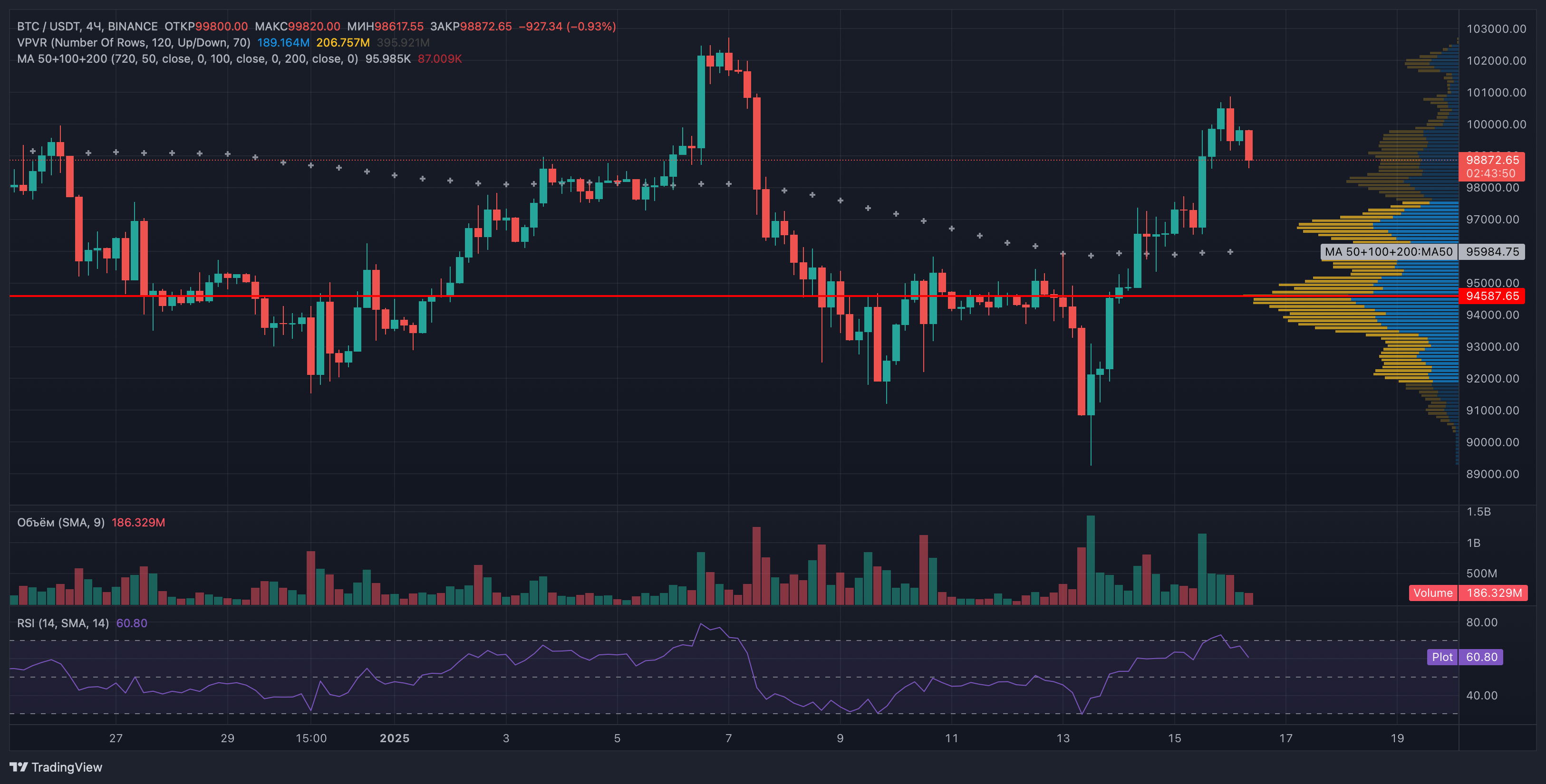Click the 1.5B volume axis label
Image resolution: width=1546 pixels, height=784 pixels.
[1478, 512]
